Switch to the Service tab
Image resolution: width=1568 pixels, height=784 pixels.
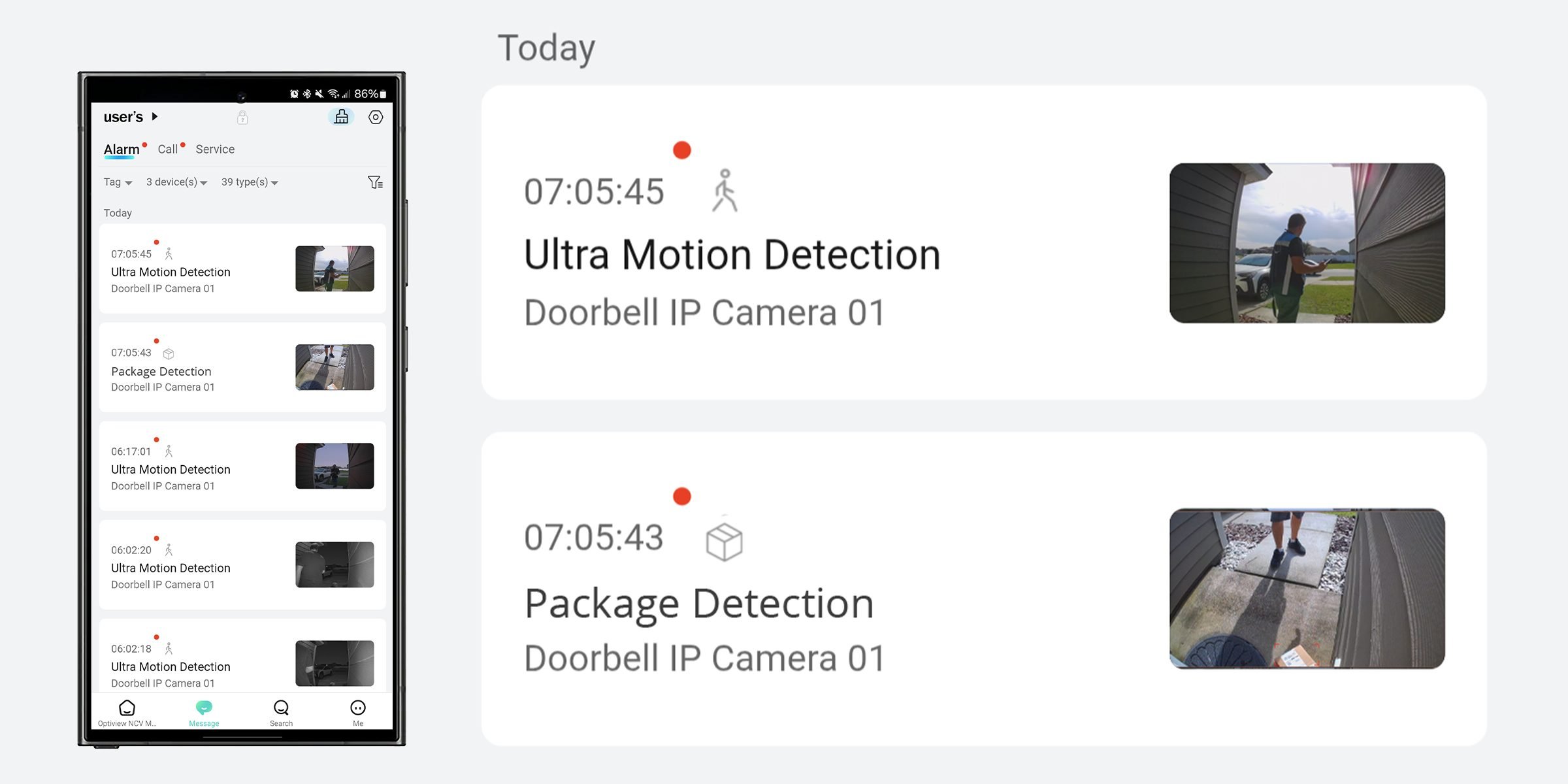coord(215,149)
